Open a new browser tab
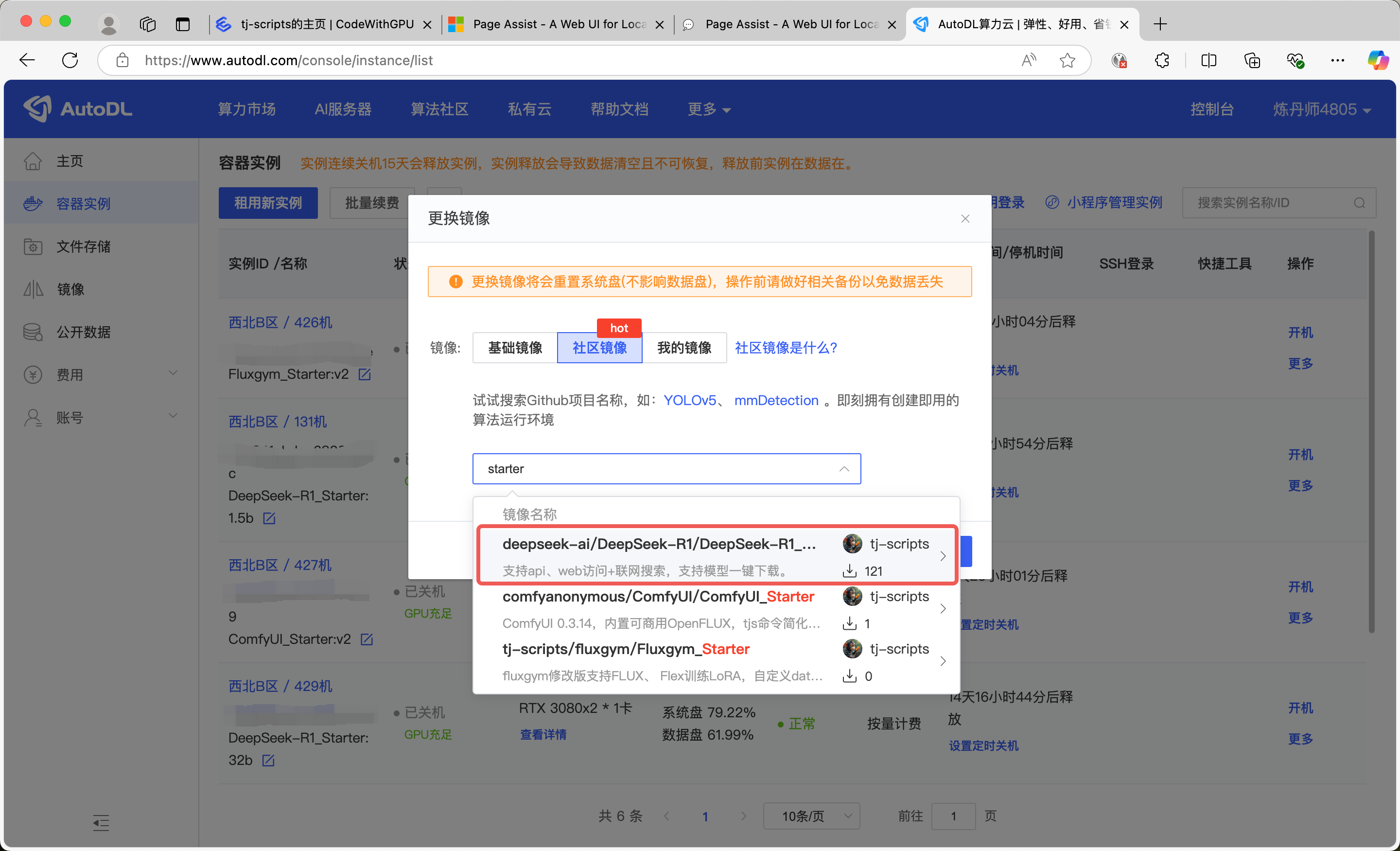 1160,24
